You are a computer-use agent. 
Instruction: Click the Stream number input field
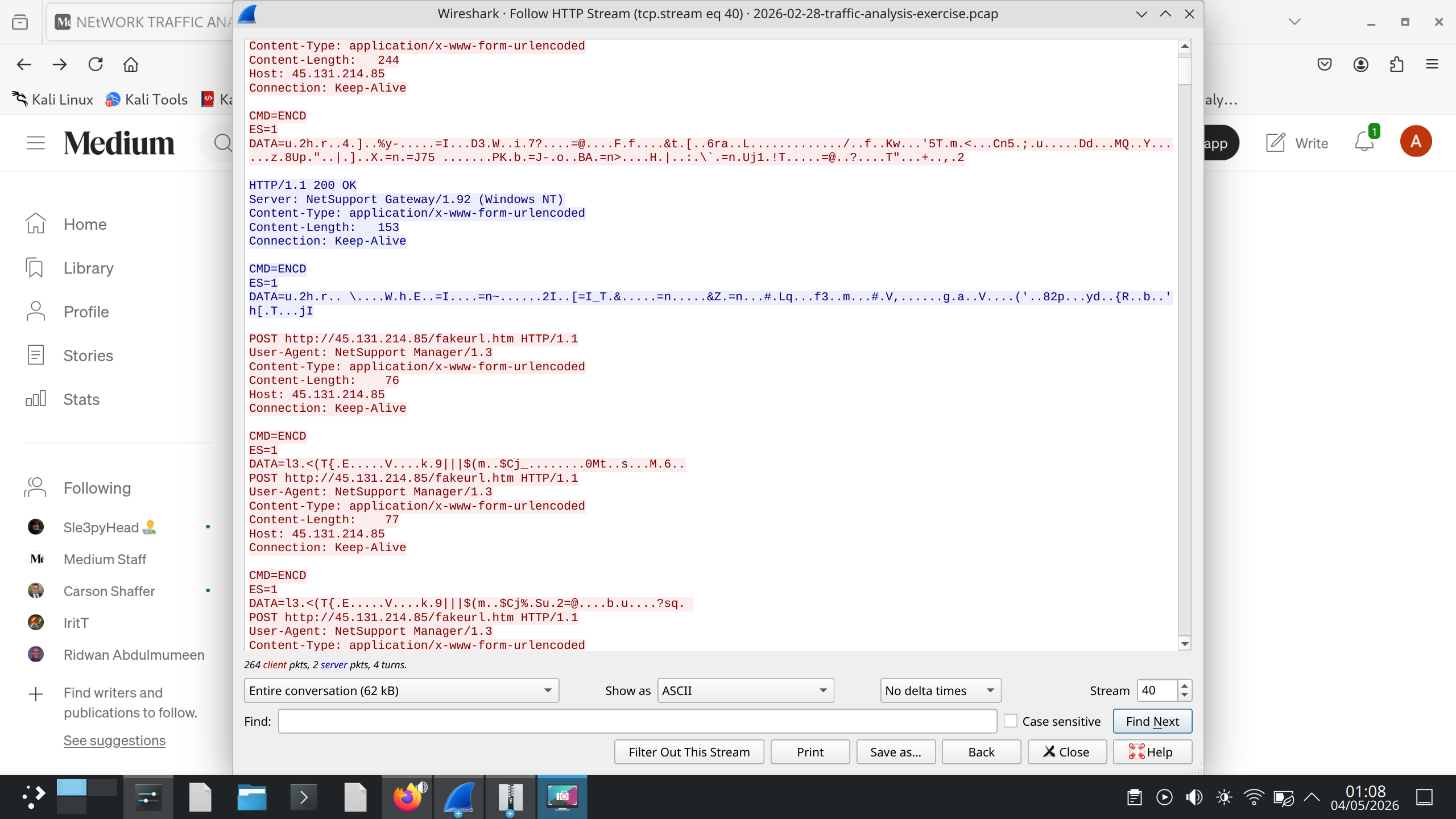point(1157,690)
